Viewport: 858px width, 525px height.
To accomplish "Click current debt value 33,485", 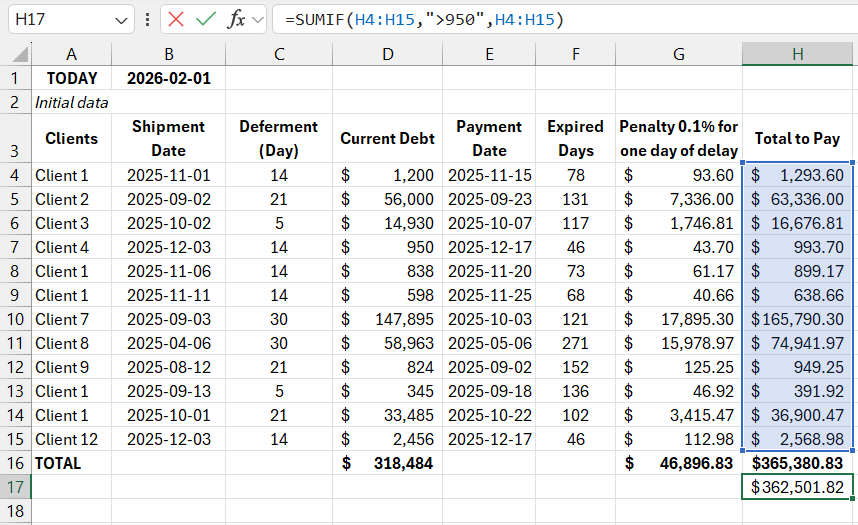I will (387, 416).
